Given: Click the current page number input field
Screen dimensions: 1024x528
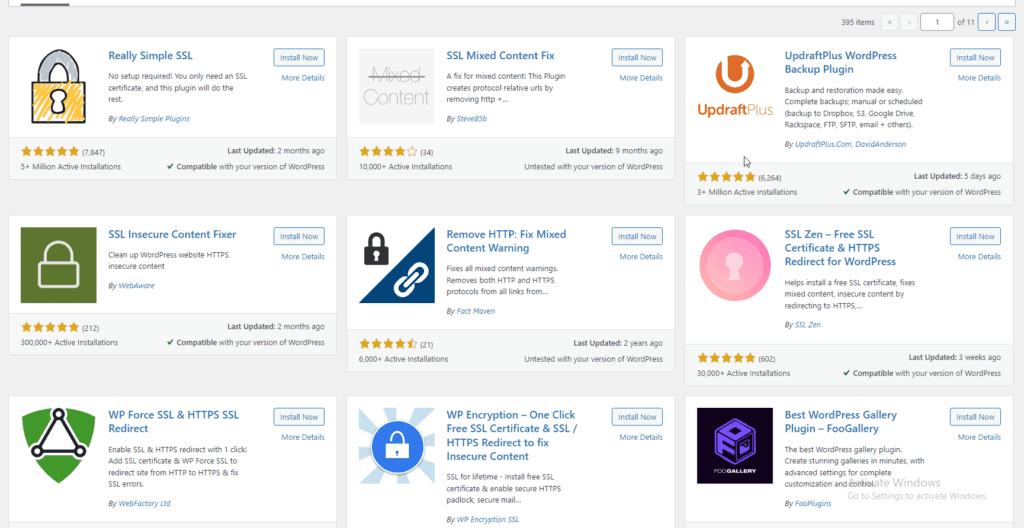Looking at the screenshot, I should point(936,22).
